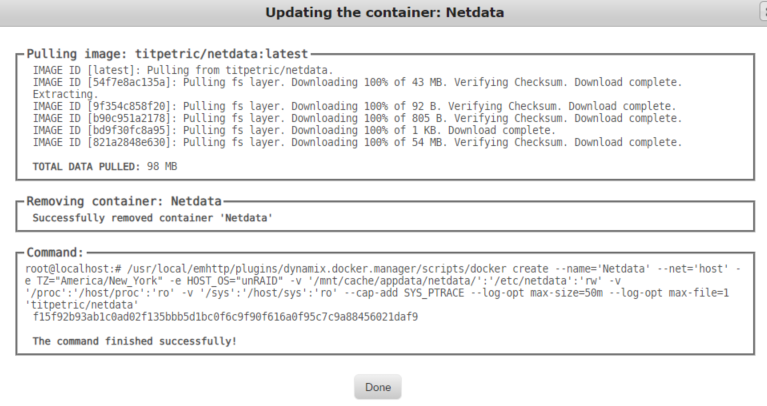Click the log line for image 54f7e8ac135a

[x=357, y=82]
